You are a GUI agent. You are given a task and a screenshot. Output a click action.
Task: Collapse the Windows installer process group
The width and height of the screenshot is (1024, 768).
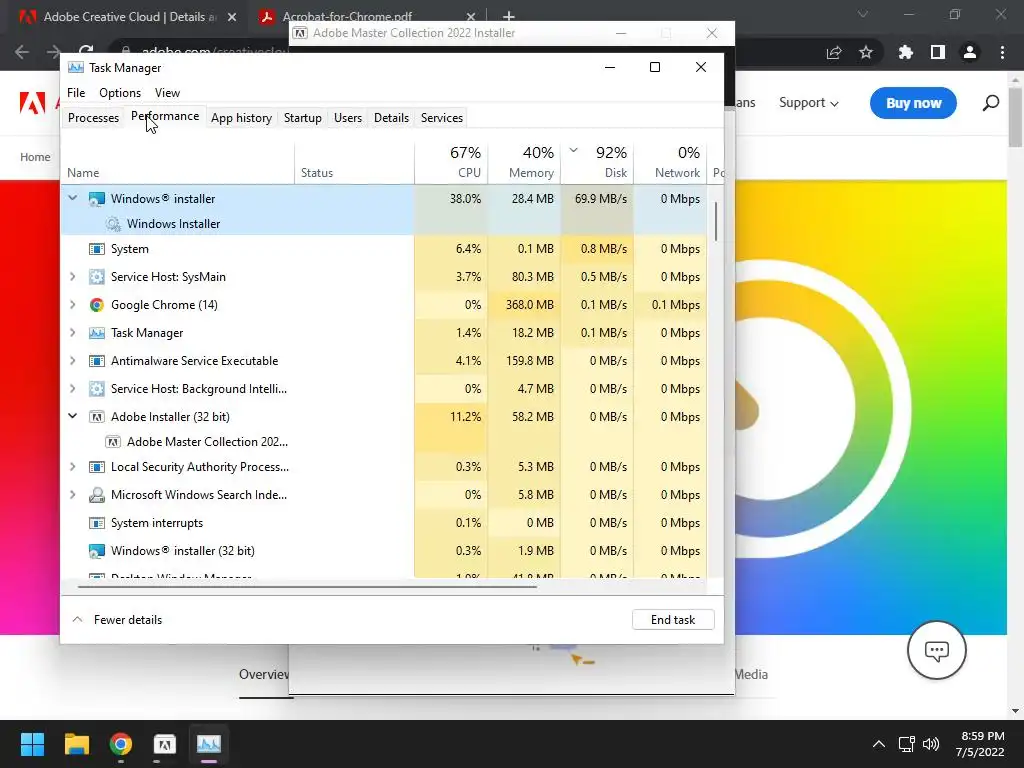point(72,198)
